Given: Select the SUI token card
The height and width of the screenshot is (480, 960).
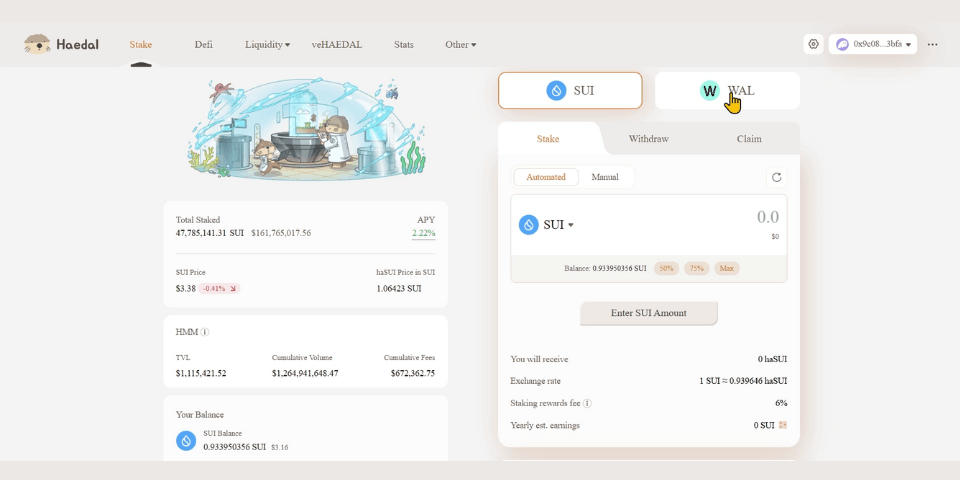Looking at the screenshot, I should pos(570,91).
